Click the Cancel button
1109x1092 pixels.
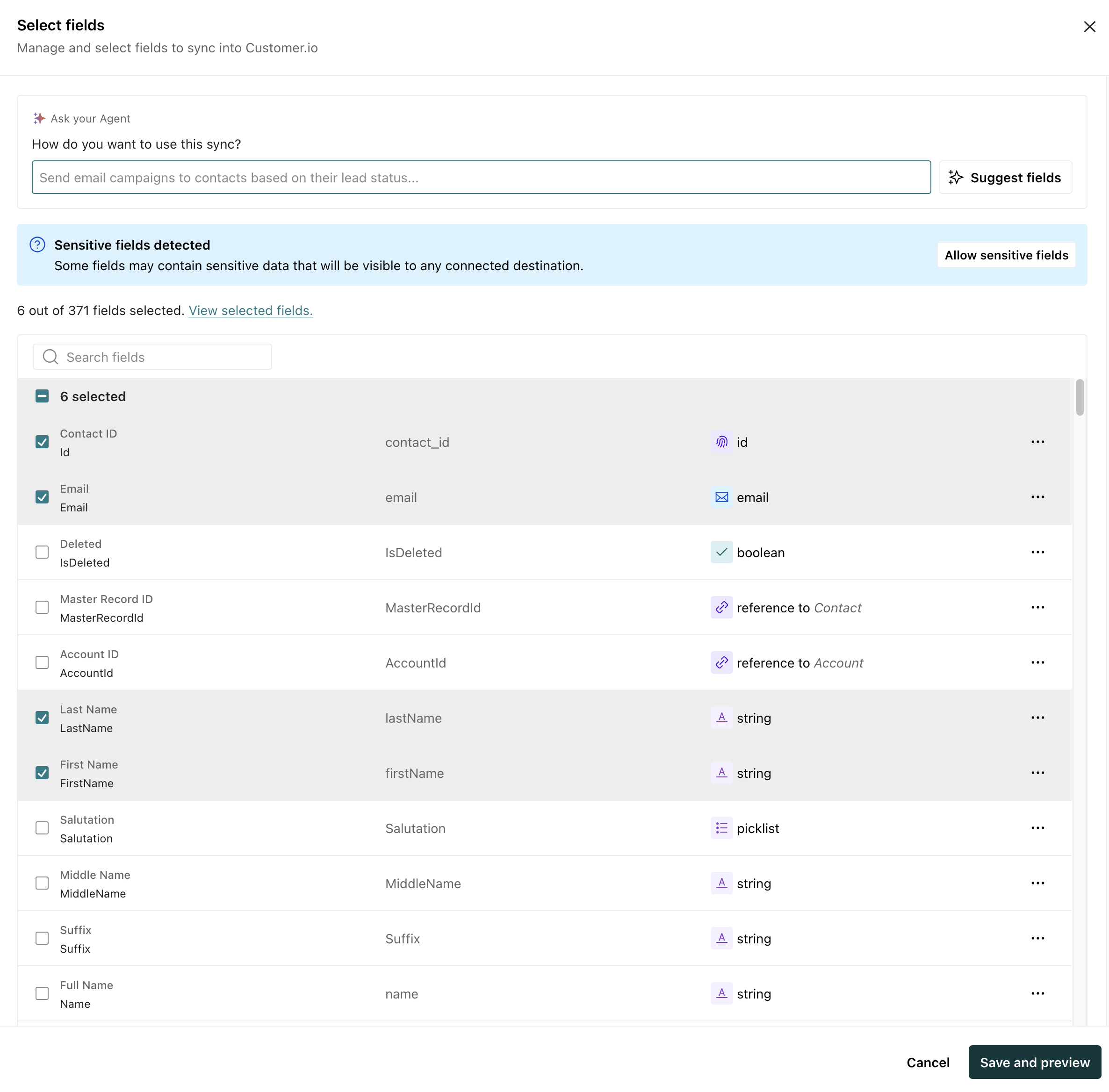pyautogui.click(x=928, y=1062)
